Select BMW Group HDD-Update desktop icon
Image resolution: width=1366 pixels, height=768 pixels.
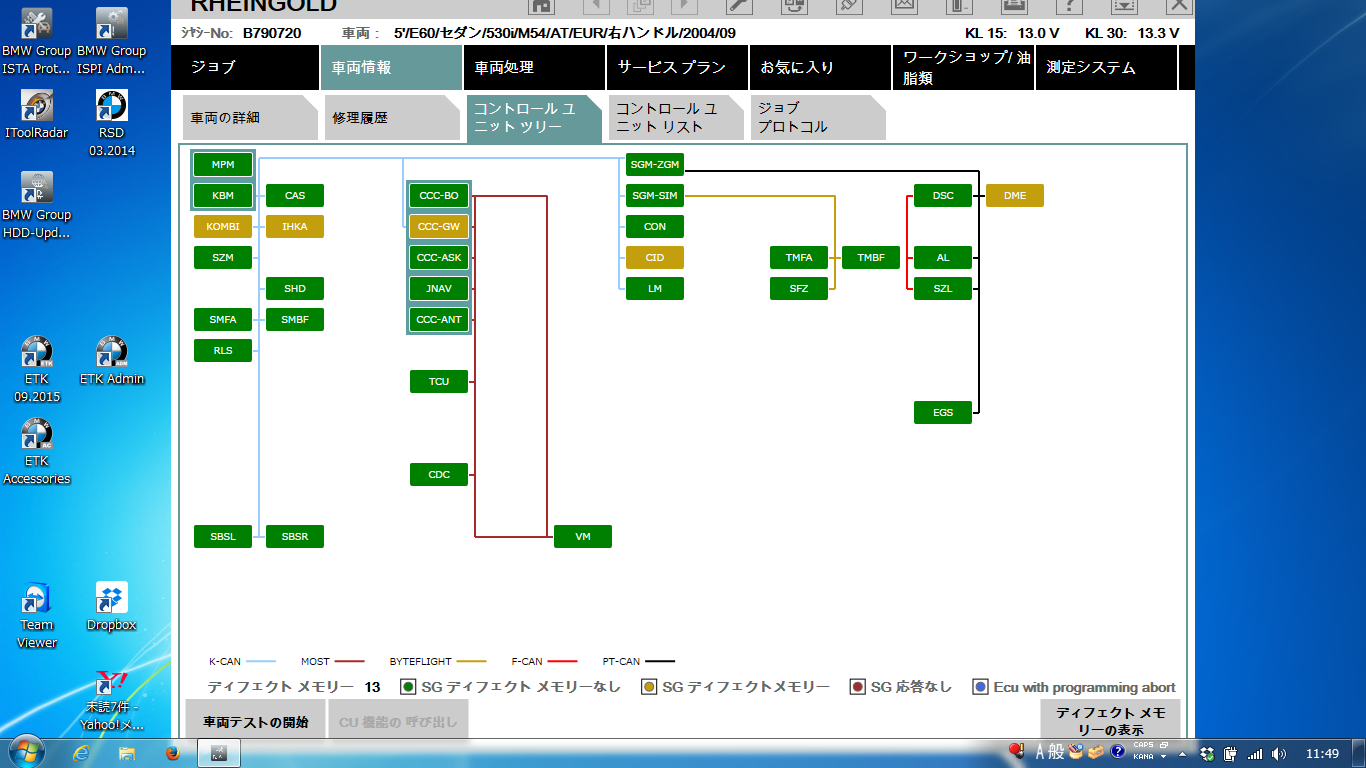(37, 205)
